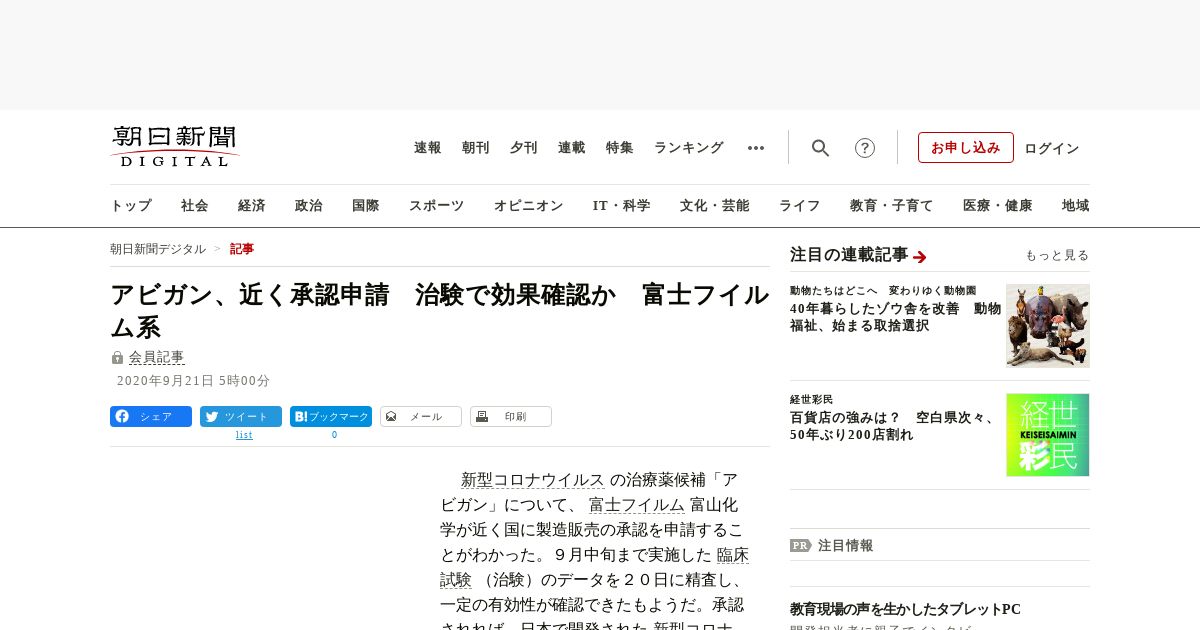
Task: Open 経世彩民 green thumbnail
Action: pyautogui.click(x=1048, y=435)
